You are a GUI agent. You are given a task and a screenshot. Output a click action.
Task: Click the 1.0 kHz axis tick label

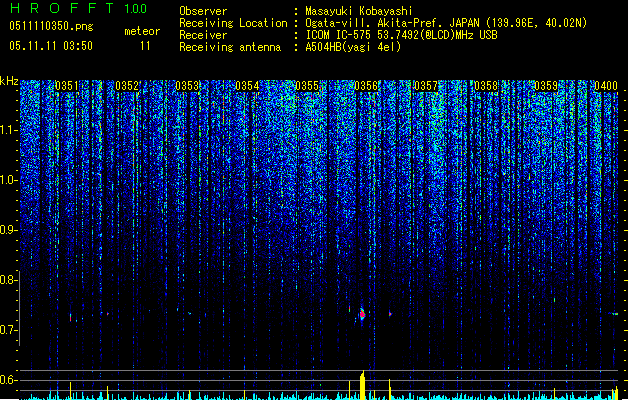[x=8, y=180]
